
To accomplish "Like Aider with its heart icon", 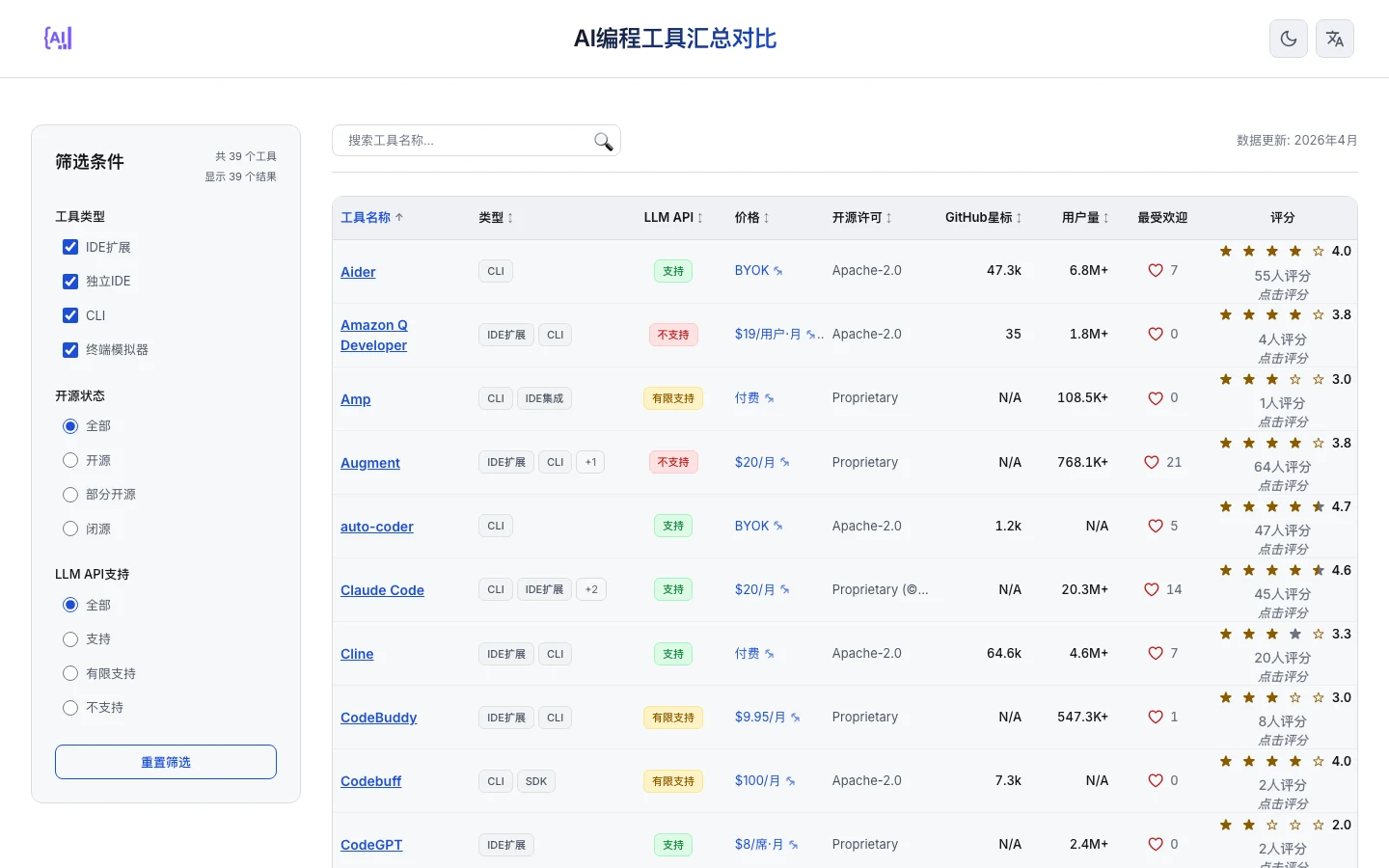I will (1156, 270).
